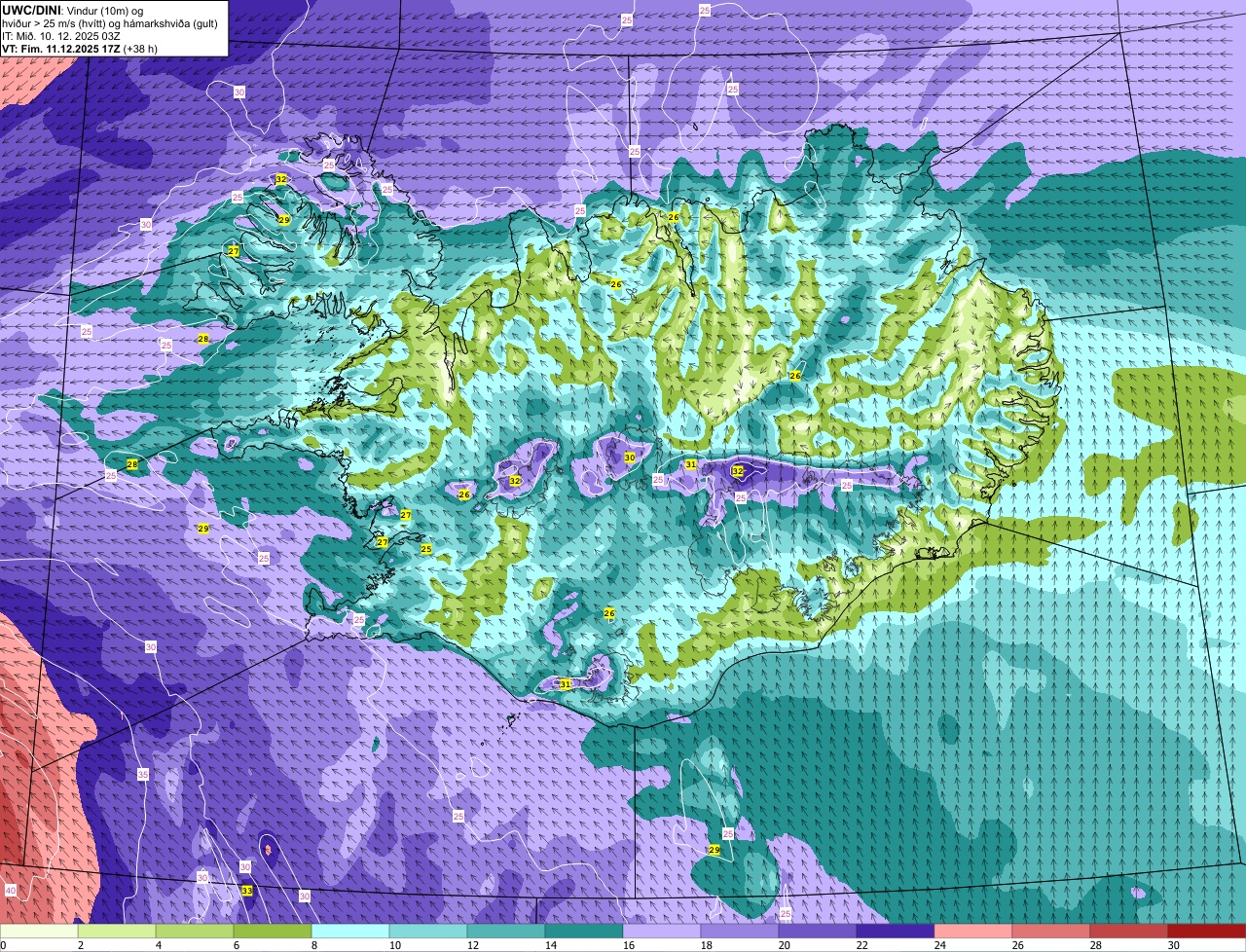This screenshot has height=952, width=1246.
Task: Select the 14–16 m/s dark teal swatch
Action: [584, 931]
